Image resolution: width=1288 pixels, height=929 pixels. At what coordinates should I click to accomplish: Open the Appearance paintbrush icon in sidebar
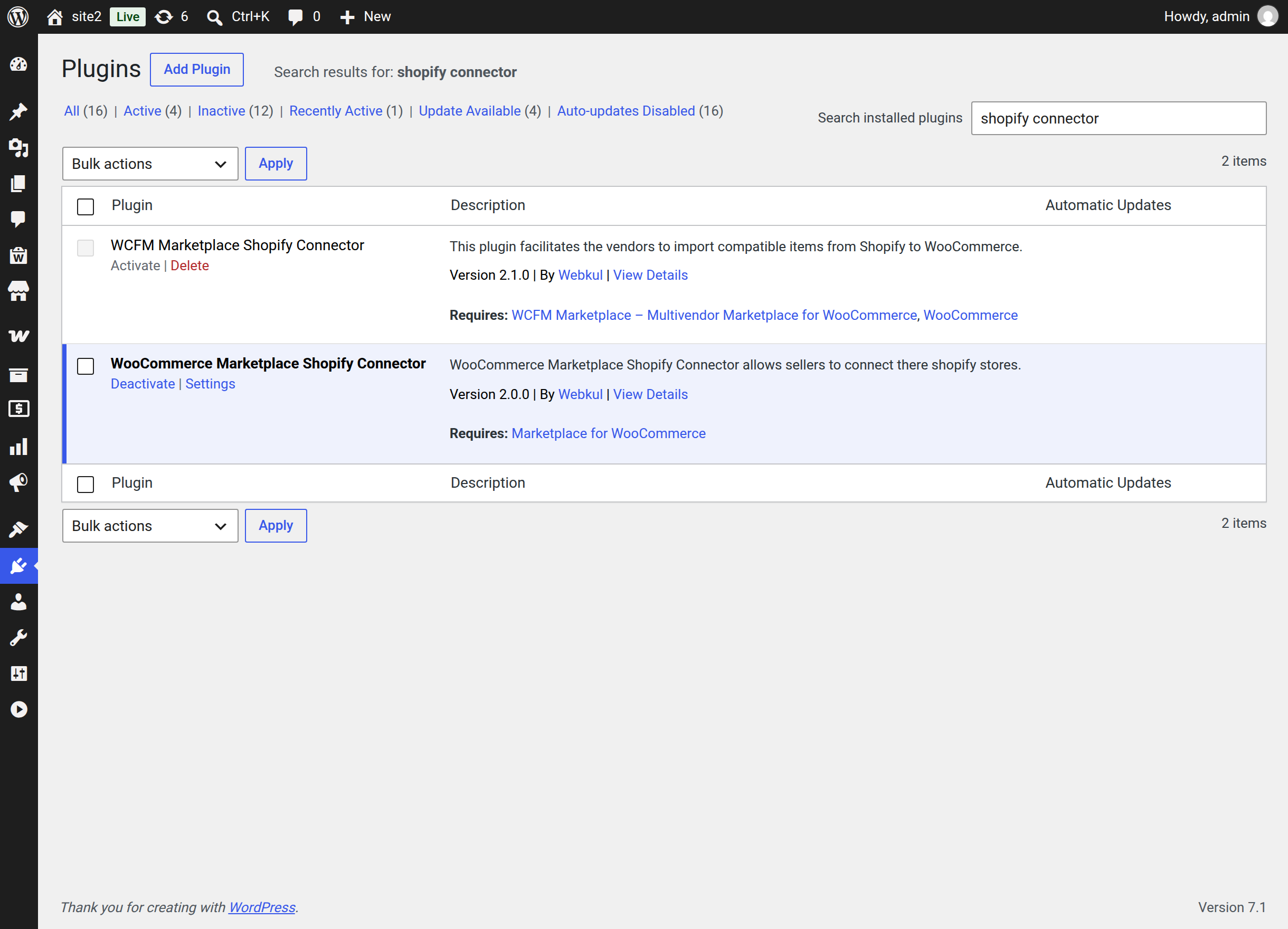[x=19, y=530]
